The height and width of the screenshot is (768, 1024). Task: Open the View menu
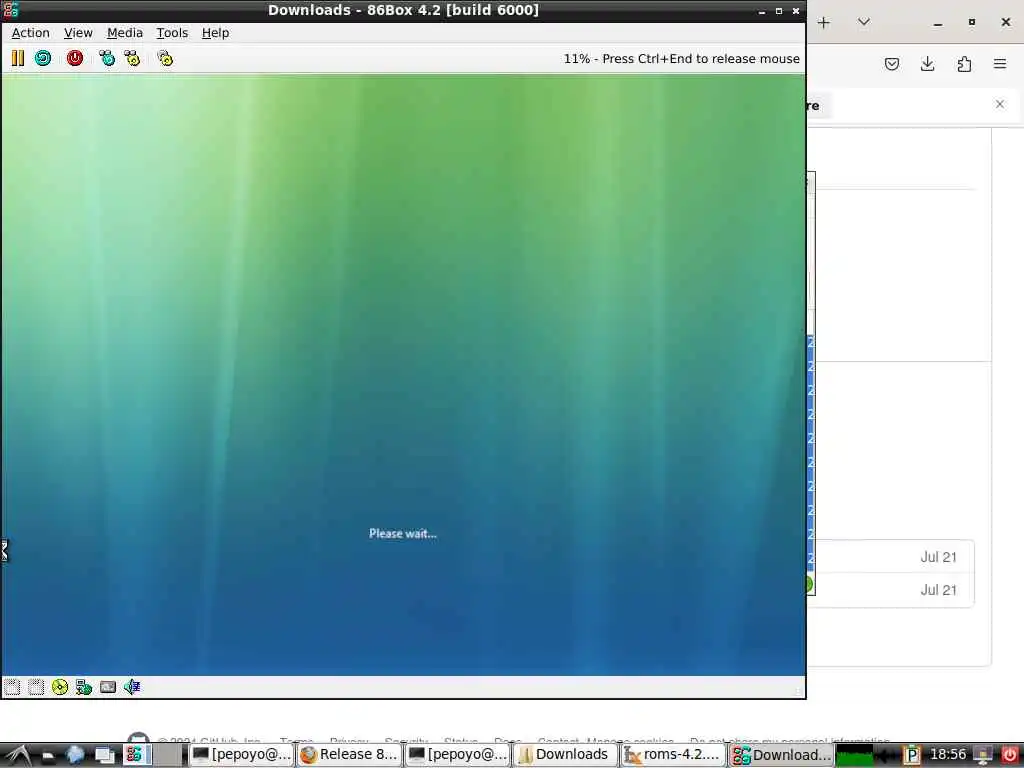[78, 33]
